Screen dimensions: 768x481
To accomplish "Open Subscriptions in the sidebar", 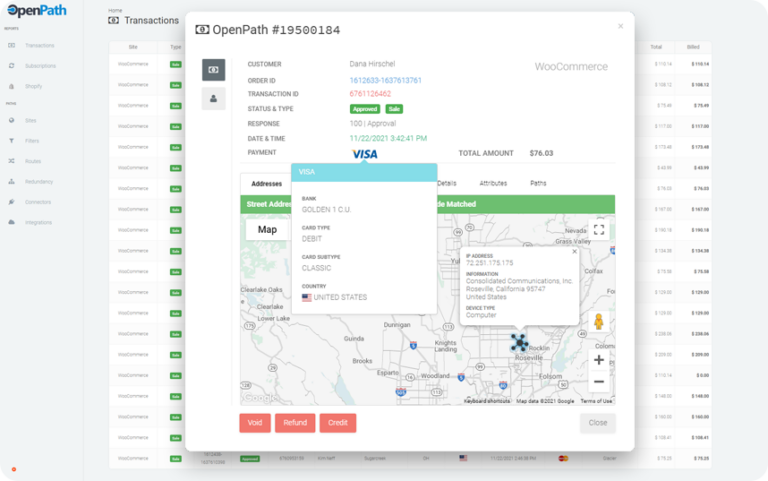I will click(x=40, y=66).
